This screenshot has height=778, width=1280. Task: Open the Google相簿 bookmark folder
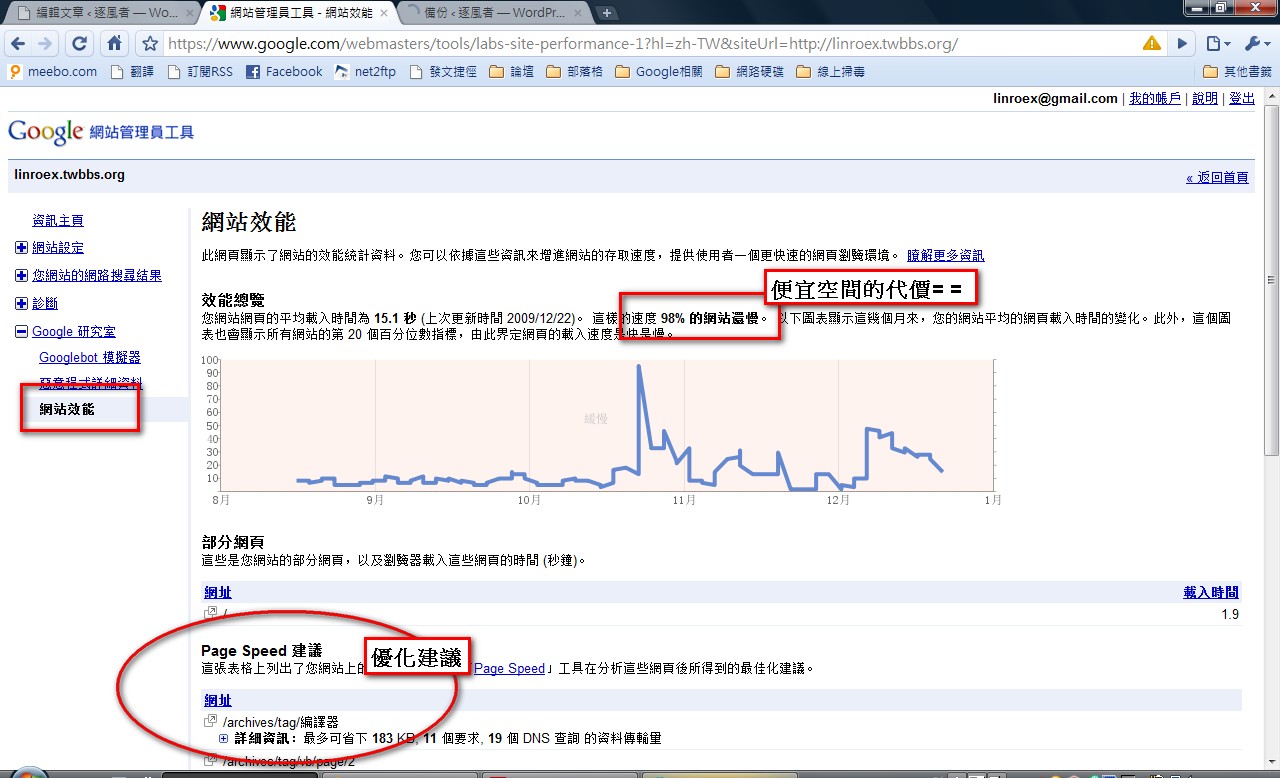pyautogui.click(x=658, y=72)
